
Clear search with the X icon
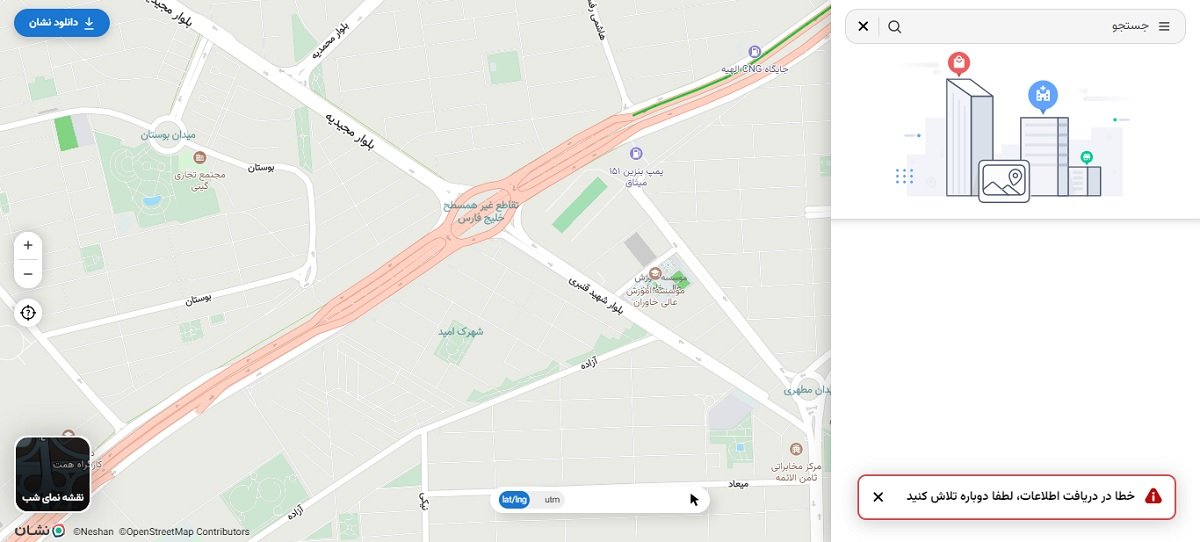pyautogui.click(x=863, y=26)
